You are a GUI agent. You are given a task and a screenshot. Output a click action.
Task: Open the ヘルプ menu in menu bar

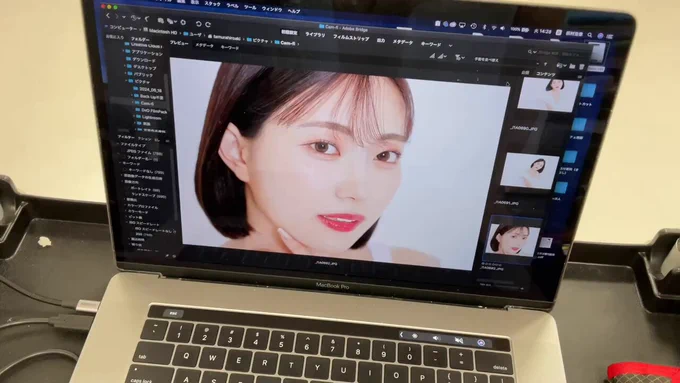point(294,10)
